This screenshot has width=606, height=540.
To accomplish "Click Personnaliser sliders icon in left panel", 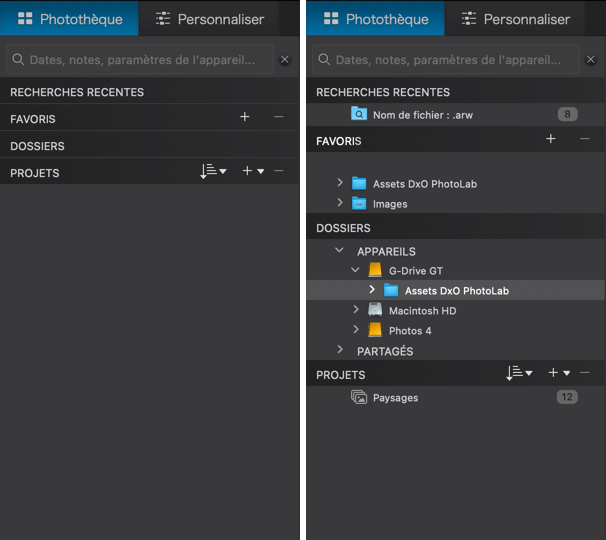I will [163, 18].
